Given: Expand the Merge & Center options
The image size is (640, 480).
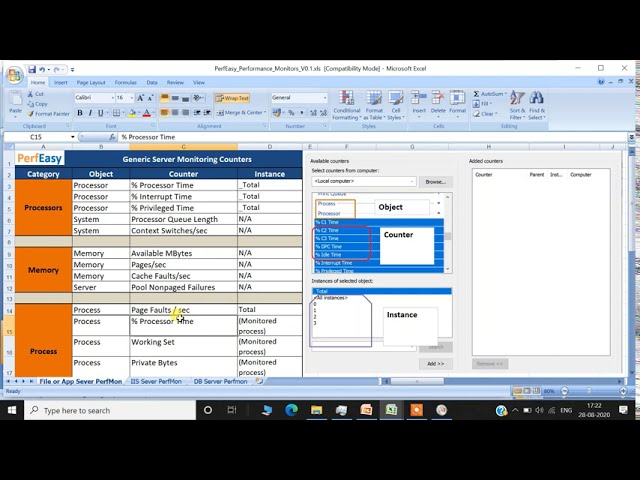Looking at the screenshot, I should (265, 112).
